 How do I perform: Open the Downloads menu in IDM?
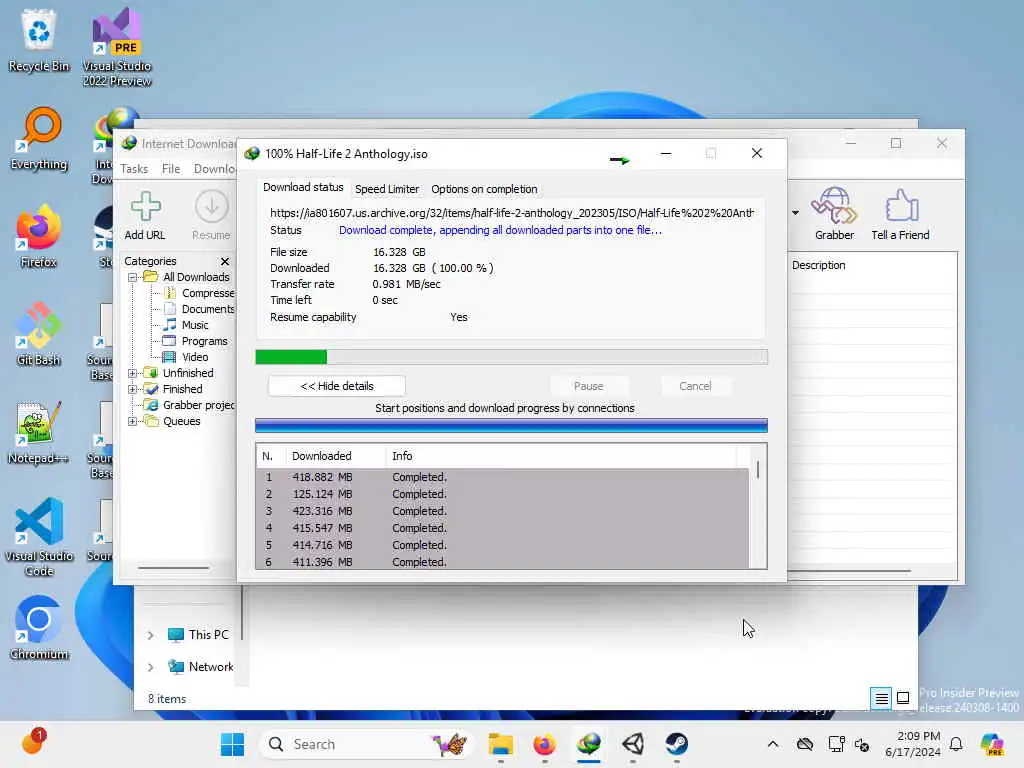[x=214, y=168]
